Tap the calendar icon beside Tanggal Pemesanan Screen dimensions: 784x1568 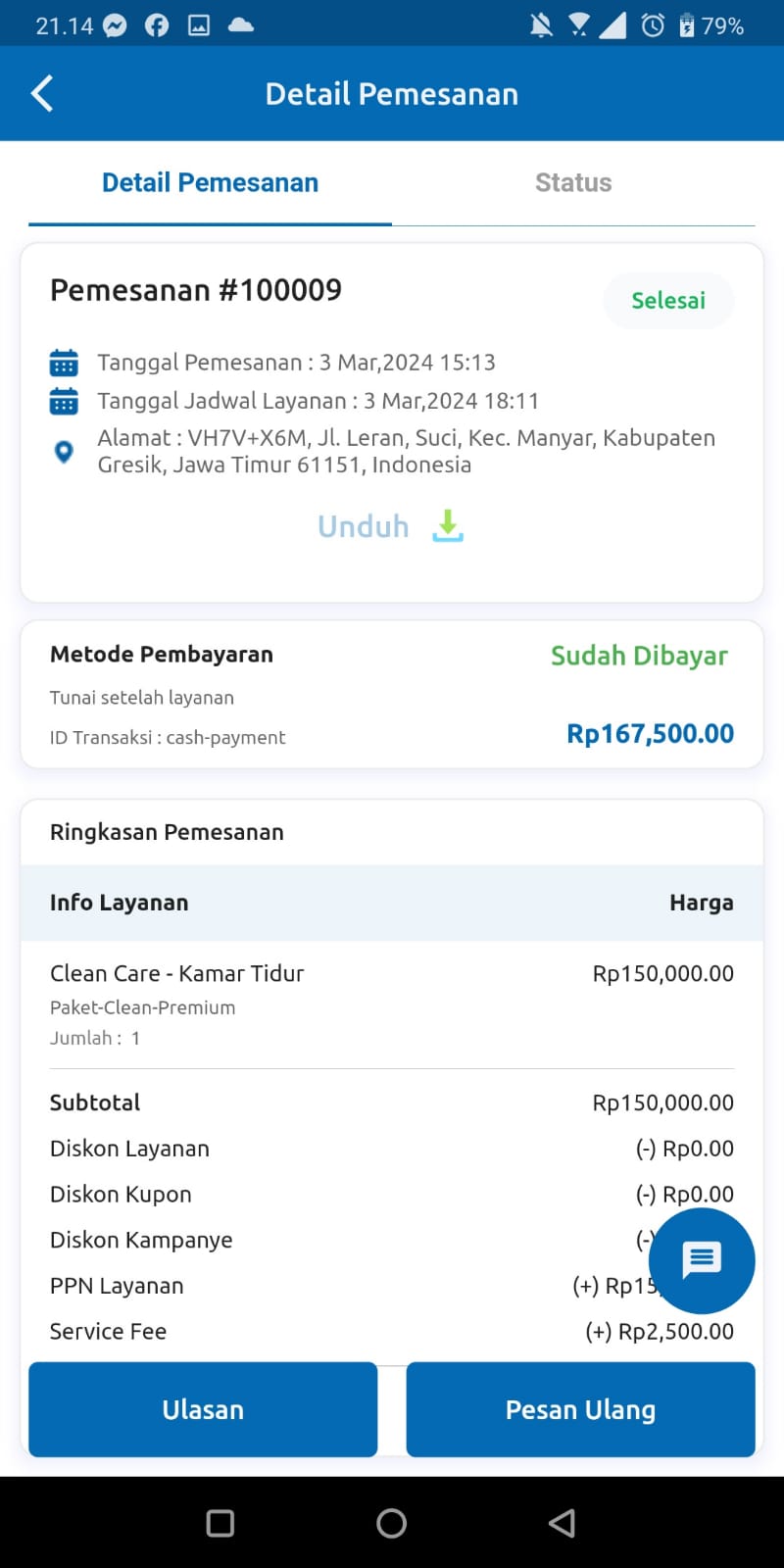tap(64, 362)
